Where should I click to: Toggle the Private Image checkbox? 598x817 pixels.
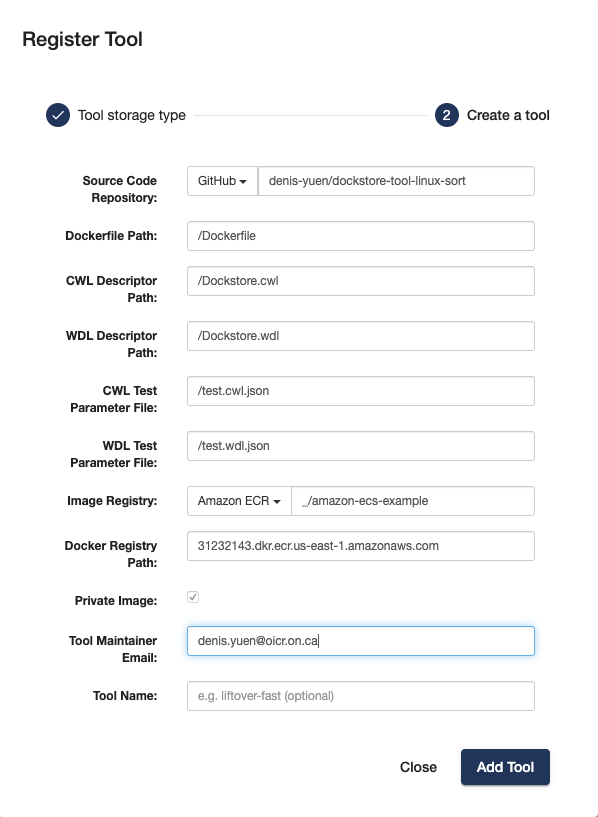[192, 597]
